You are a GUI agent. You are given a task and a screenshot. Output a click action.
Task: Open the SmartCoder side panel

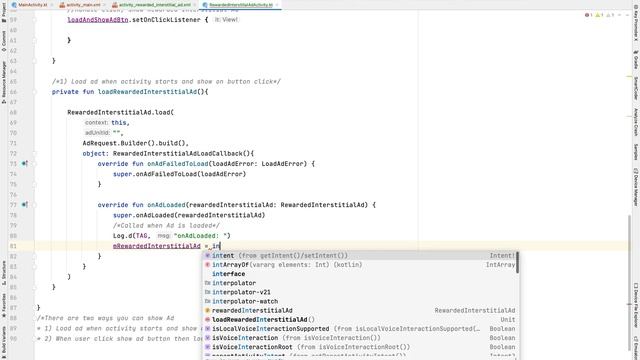[636, 88]
